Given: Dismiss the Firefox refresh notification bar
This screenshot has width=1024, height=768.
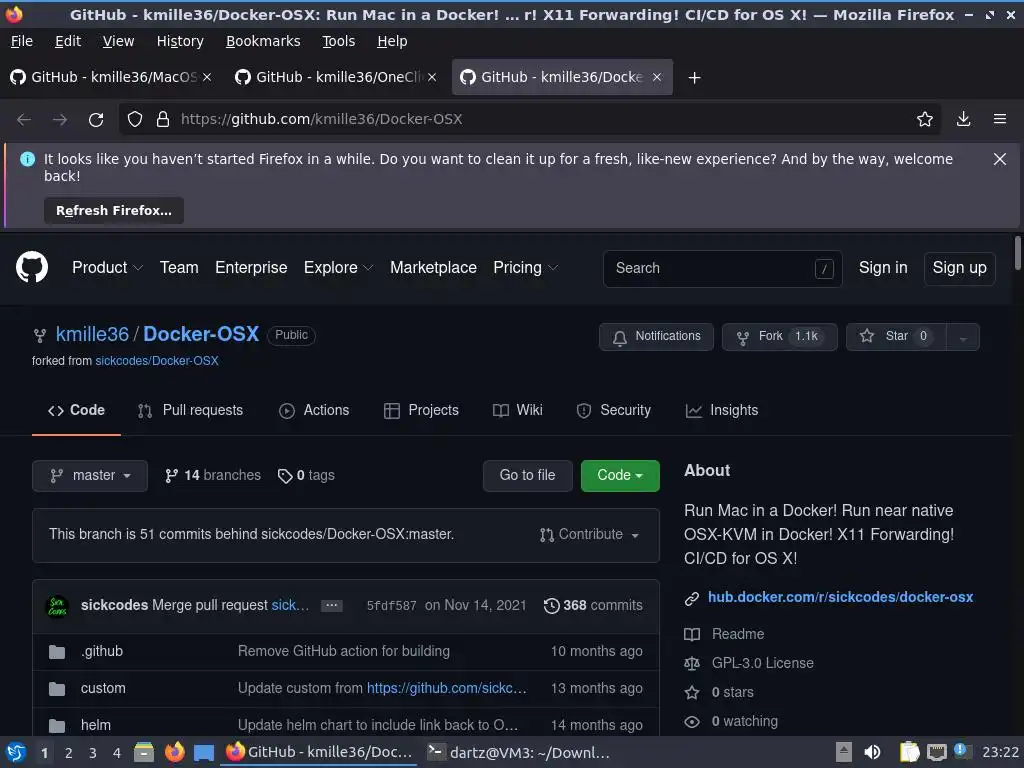Looking at the screenshot, I should tap(1000, 159).
